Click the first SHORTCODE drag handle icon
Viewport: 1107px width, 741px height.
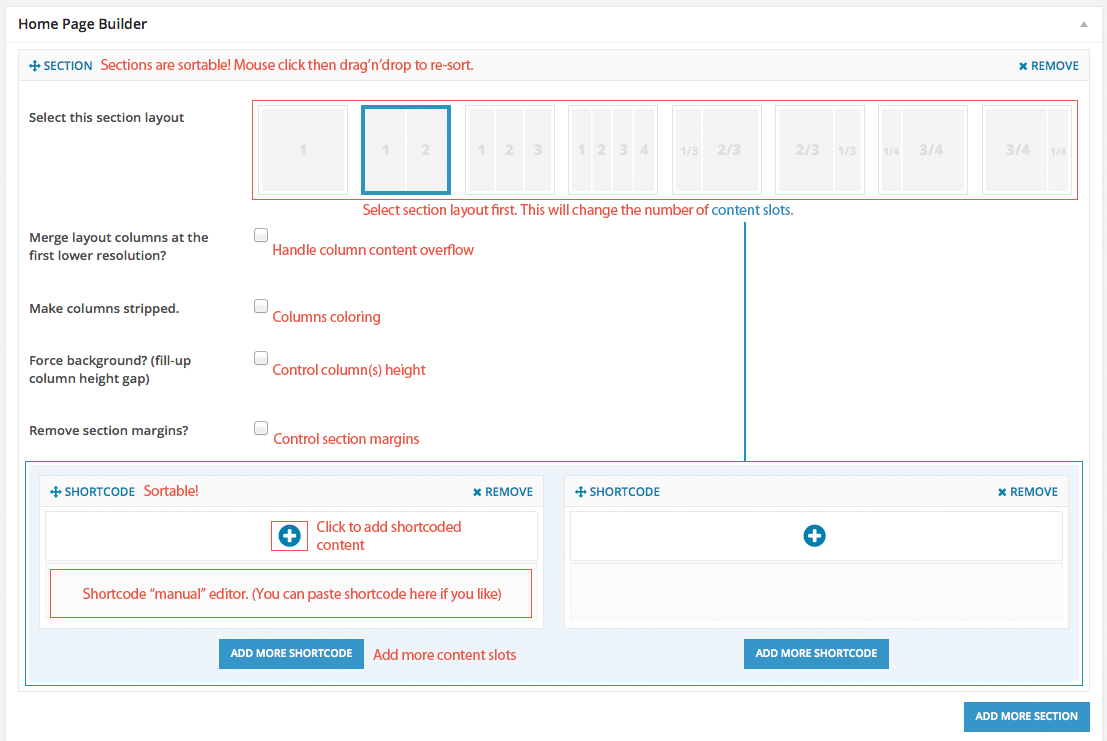[54, 491]
